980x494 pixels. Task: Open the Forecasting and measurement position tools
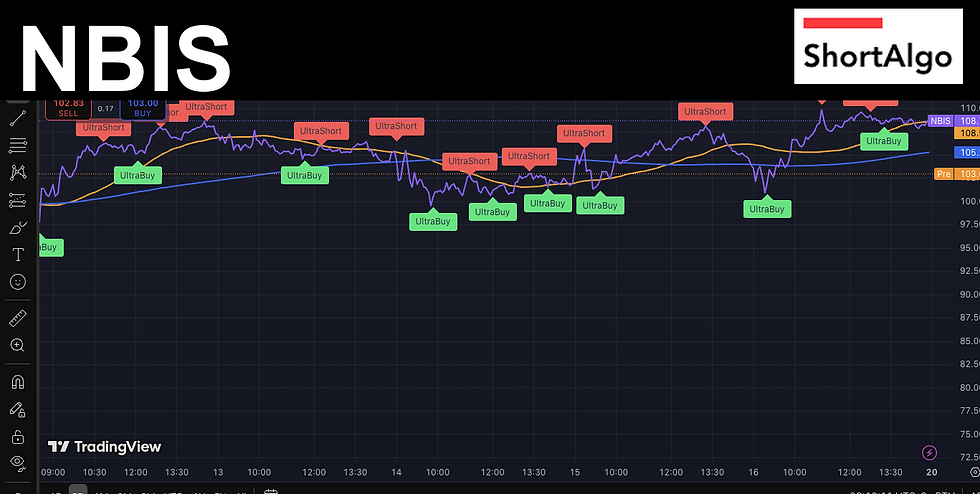click(18, 200)
